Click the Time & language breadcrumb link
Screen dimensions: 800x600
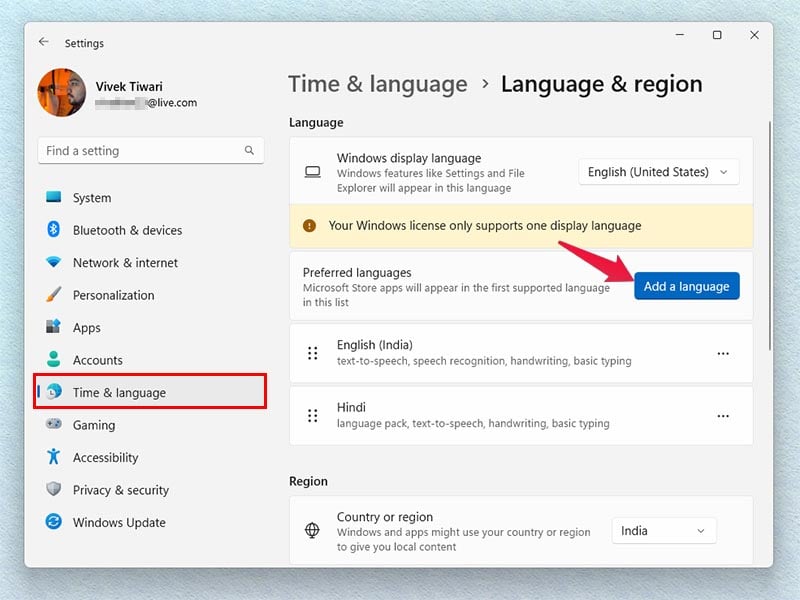(378, 84)
